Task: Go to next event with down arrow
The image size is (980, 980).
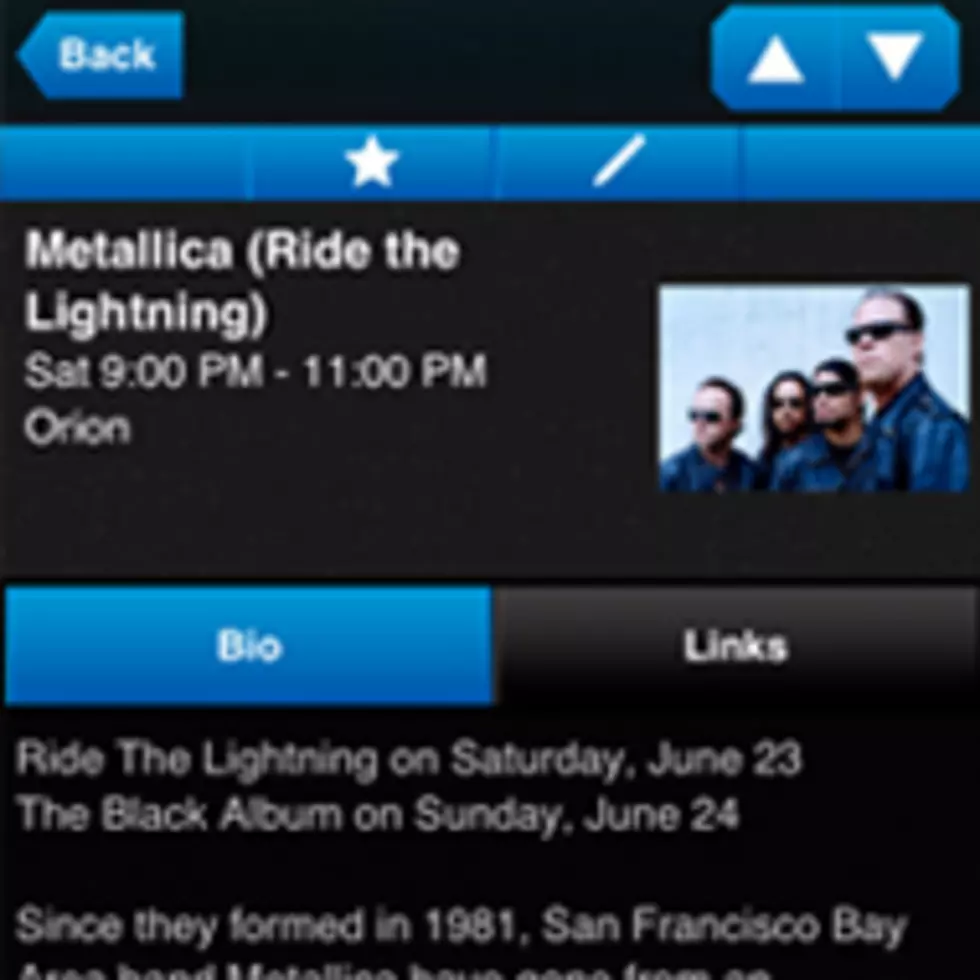Action: (898, 58)
